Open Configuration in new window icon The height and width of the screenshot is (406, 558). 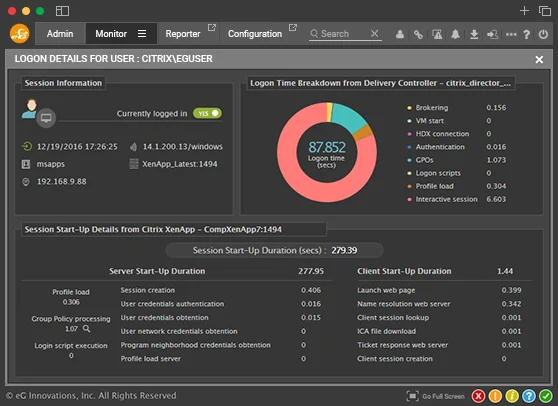click(x=293, y=27)
